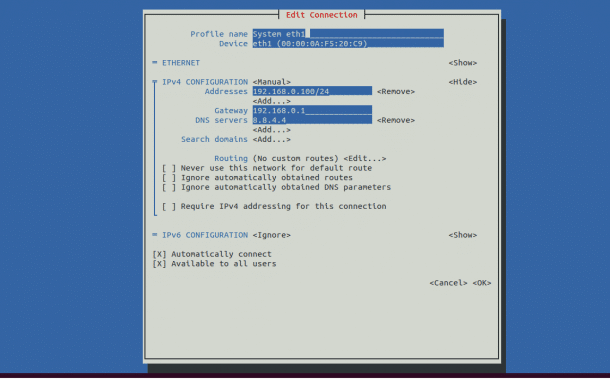
Task: Hide the IPv4 CONFIGURATION section
Action: pos(463,82)
